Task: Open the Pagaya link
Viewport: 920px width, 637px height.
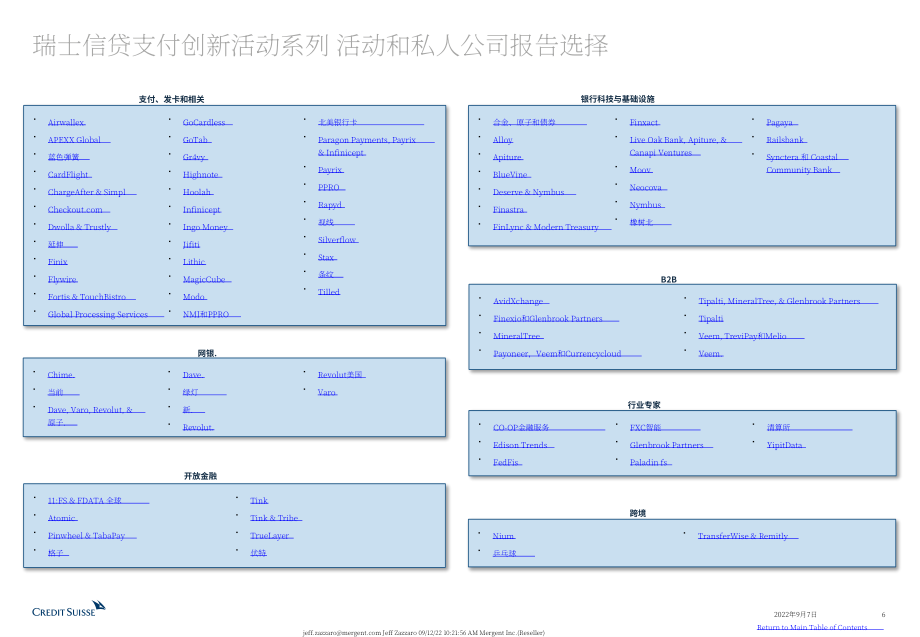Action: (x=782, y=122)
